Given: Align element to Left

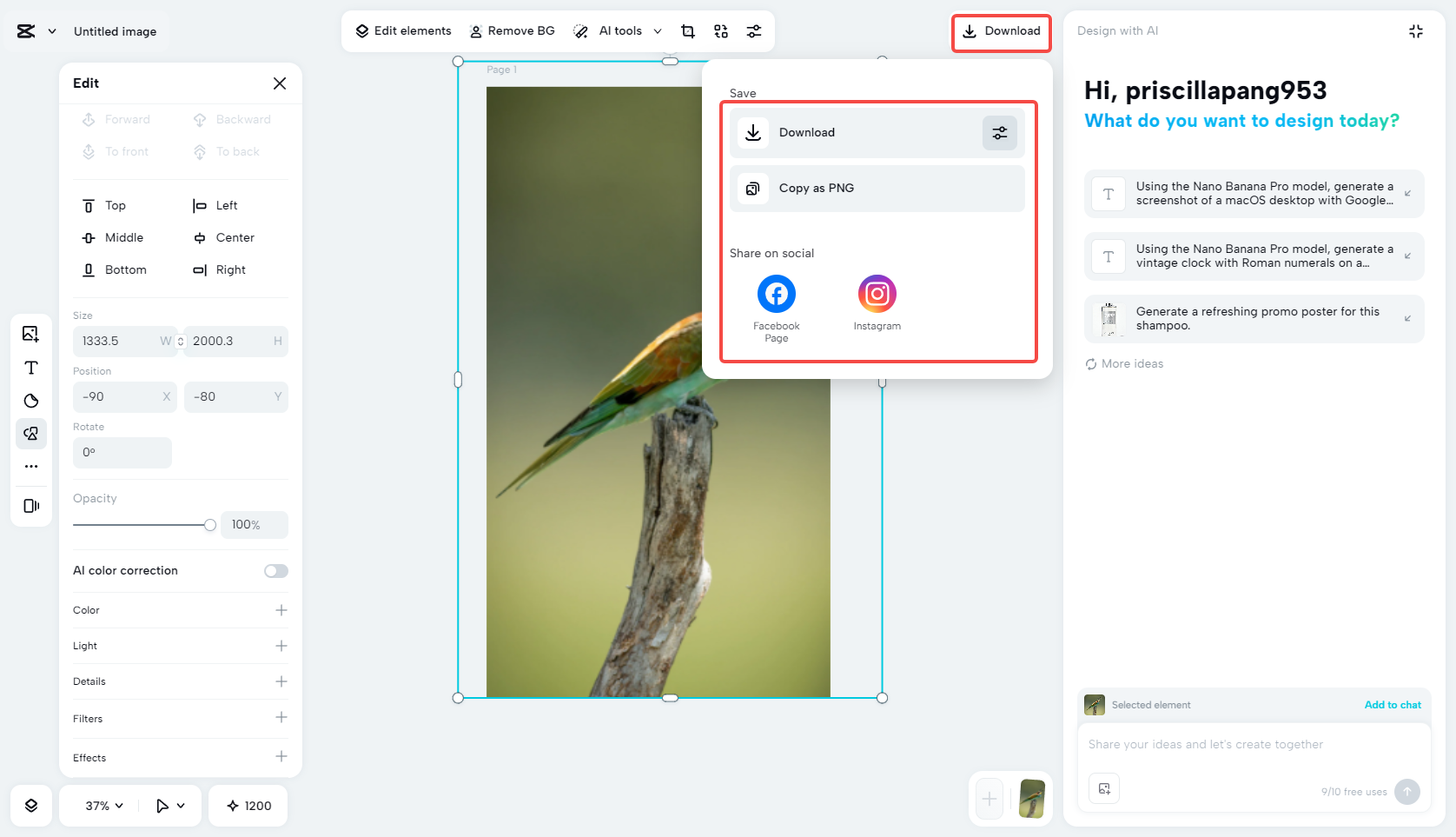Looking at the screenshot, I should [215, 206].
